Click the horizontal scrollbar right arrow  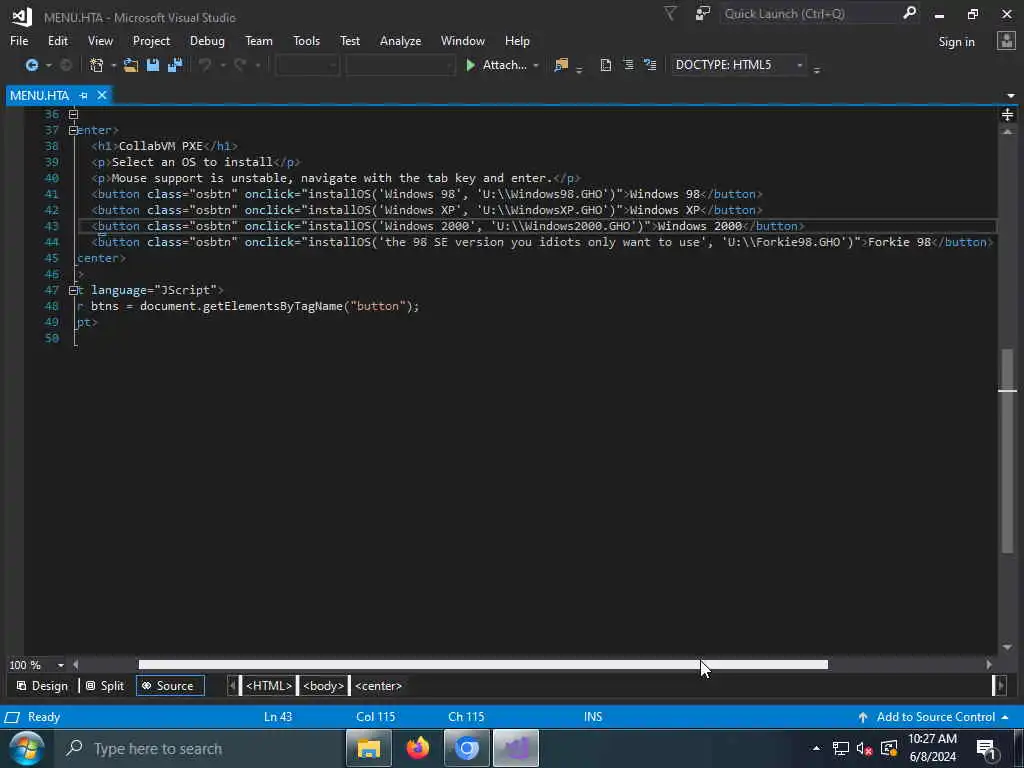point(989,665)
